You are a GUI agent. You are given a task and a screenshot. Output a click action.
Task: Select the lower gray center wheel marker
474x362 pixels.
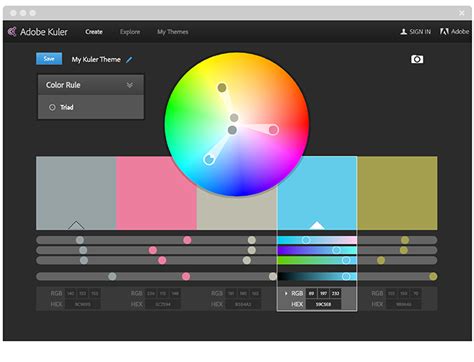click(x=232, y=130)
